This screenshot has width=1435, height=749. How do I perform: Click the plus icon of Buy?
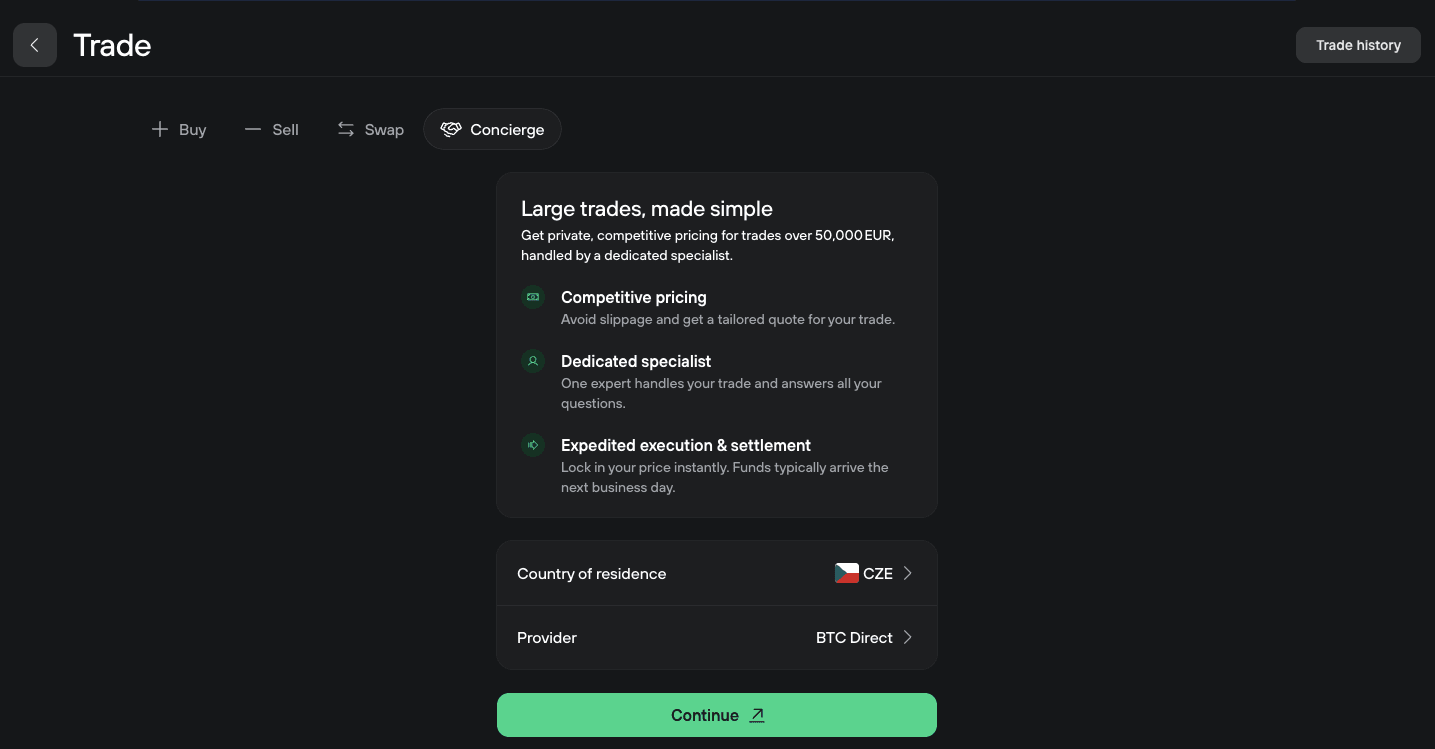(x=159, y=129)
